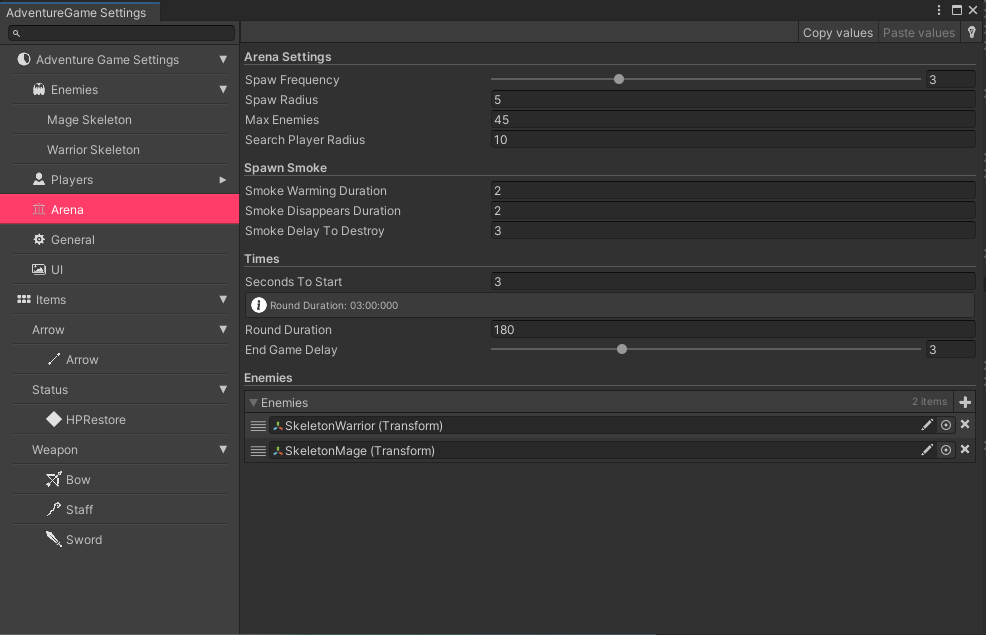Expand the Players sidebar group
Viewport: 986px width, 635px height.
(x=223, y=180)
